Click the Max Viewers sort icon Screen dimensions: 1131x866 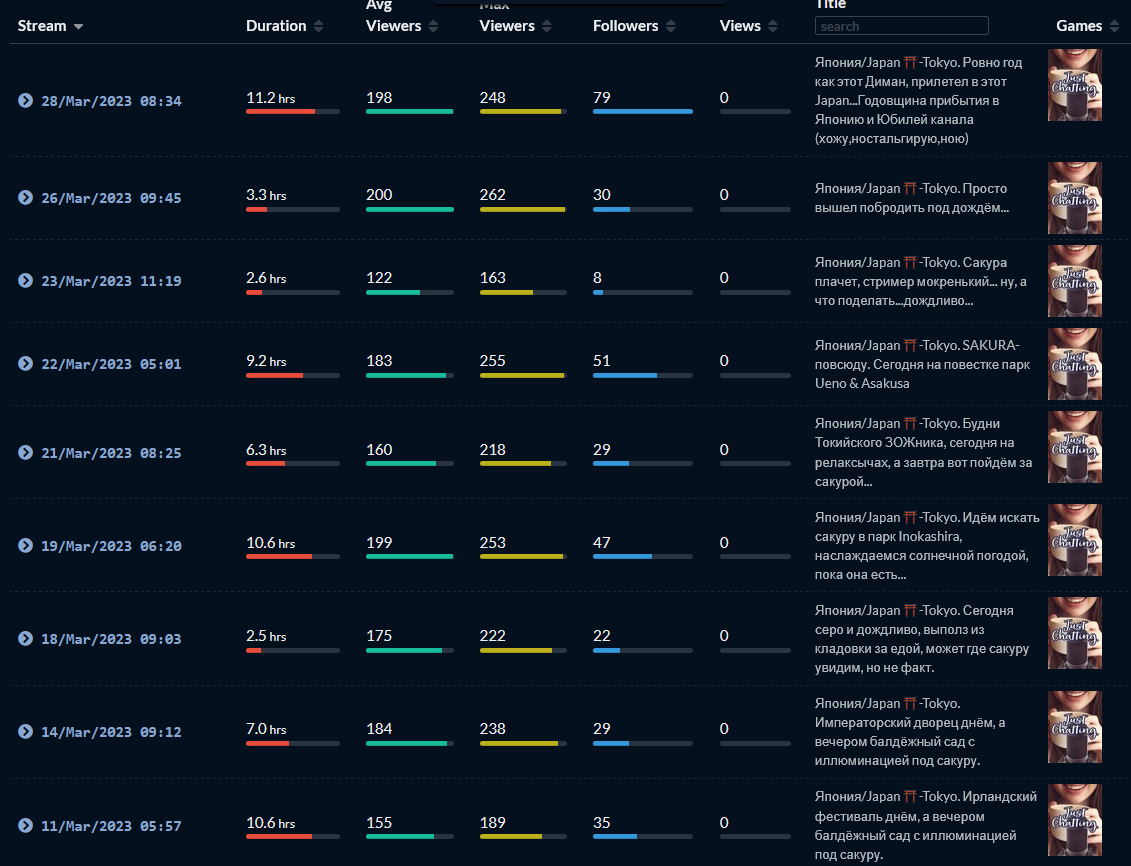tap(547, 26)
